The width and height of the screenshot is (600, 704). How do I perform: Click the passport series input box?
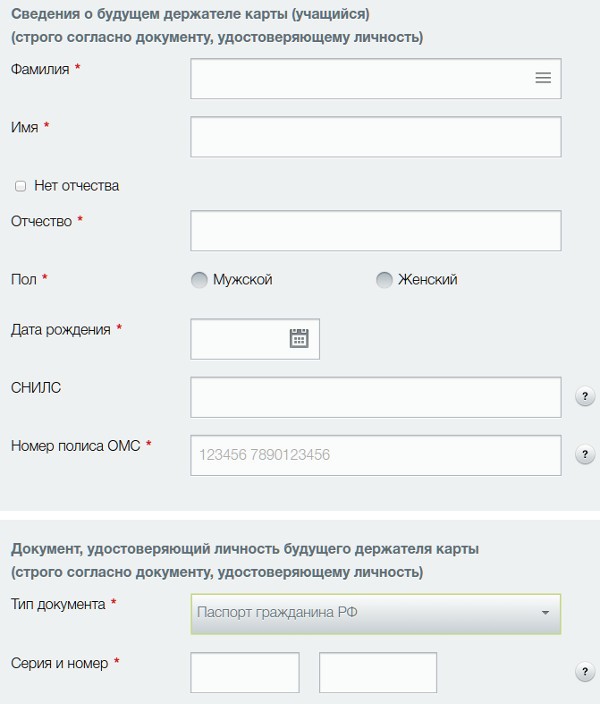coord(245,673)
